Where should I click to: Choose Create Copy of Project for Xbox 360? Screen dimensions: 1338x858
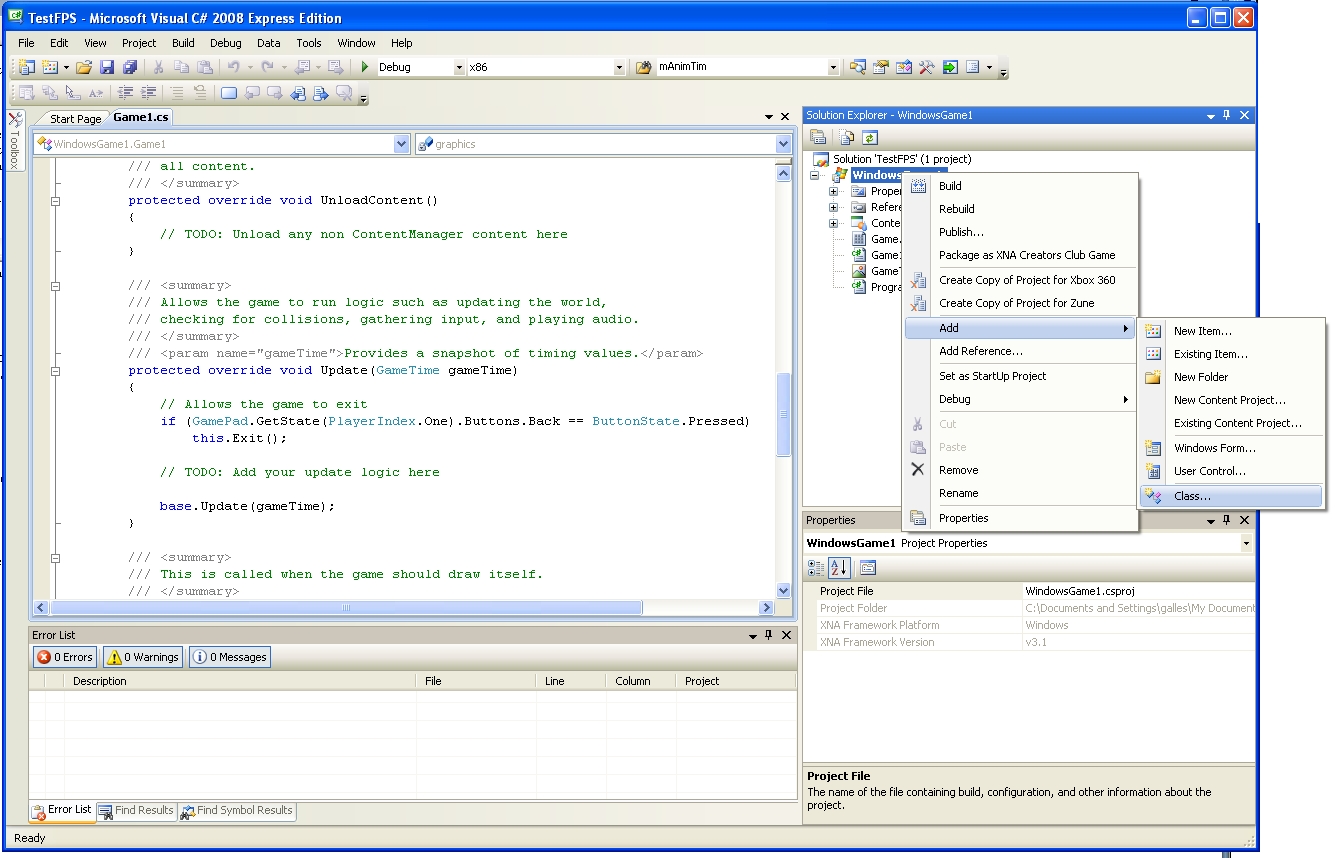point(1020,280)
